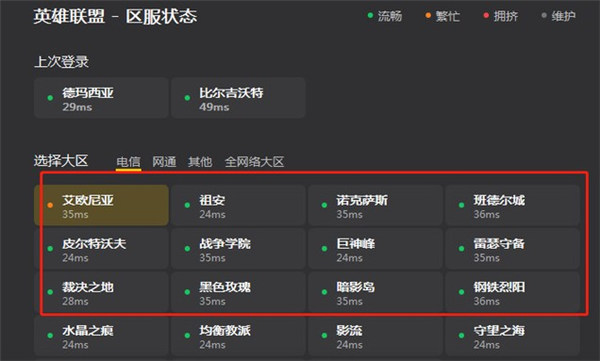Click the green status dot of 守望之海

[x=461, y=336]
